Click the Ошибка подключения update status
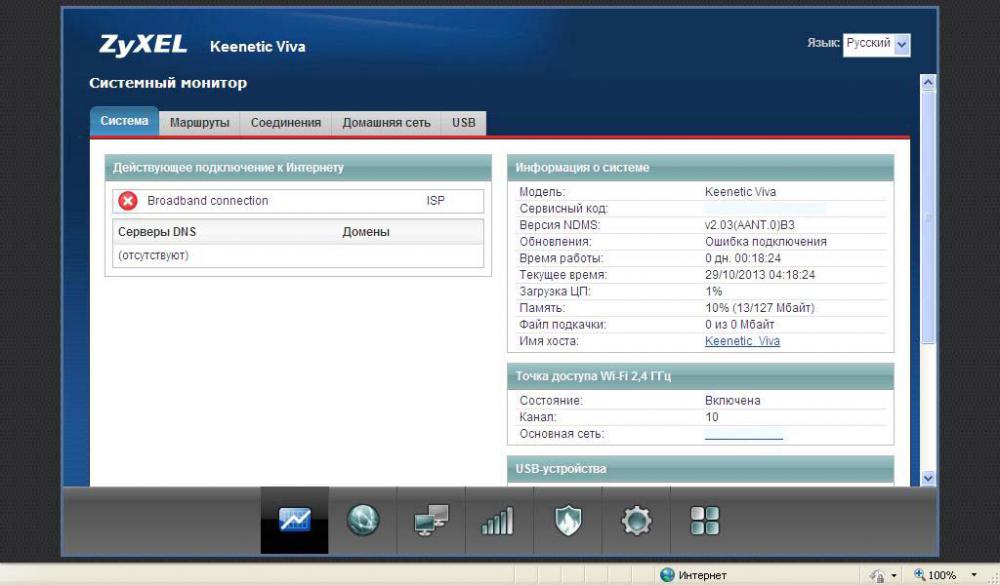The image size is (1000, 585). click(x=765, y=242)
